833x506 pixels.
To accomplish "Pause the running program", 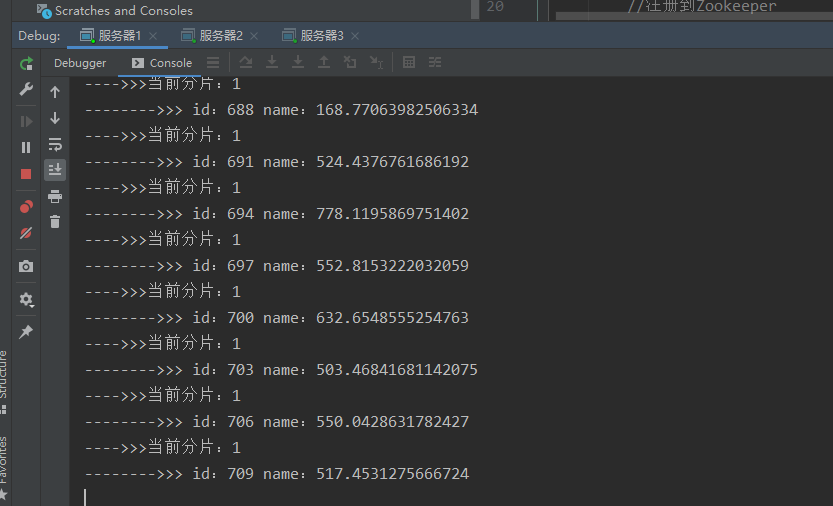I will click(x=26, y=147).
